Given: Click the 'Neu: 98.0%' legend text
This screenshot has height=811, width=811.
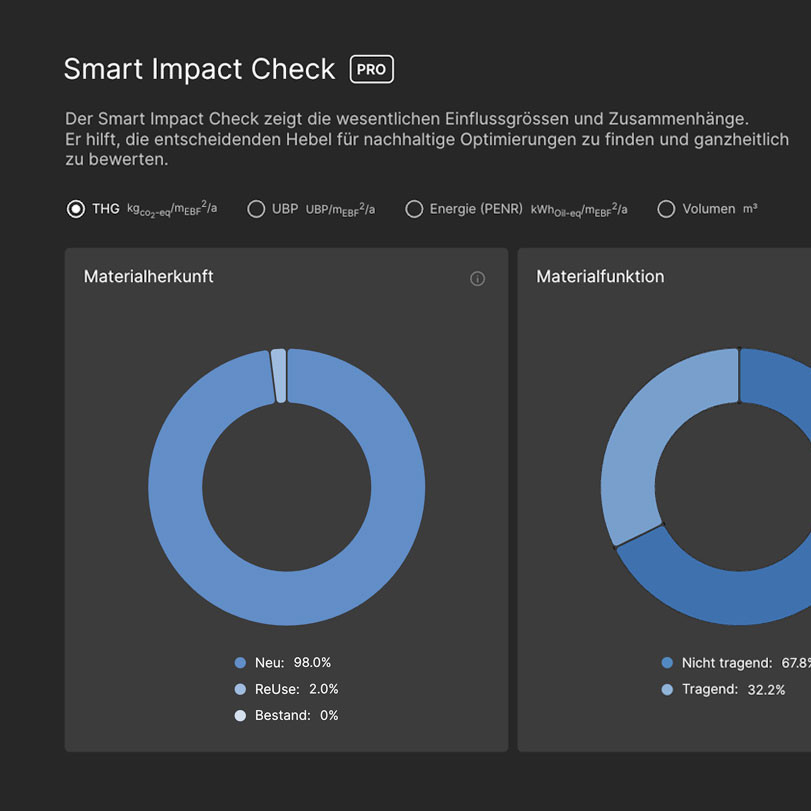Looking at the screenshot, I should click(293, 663).
